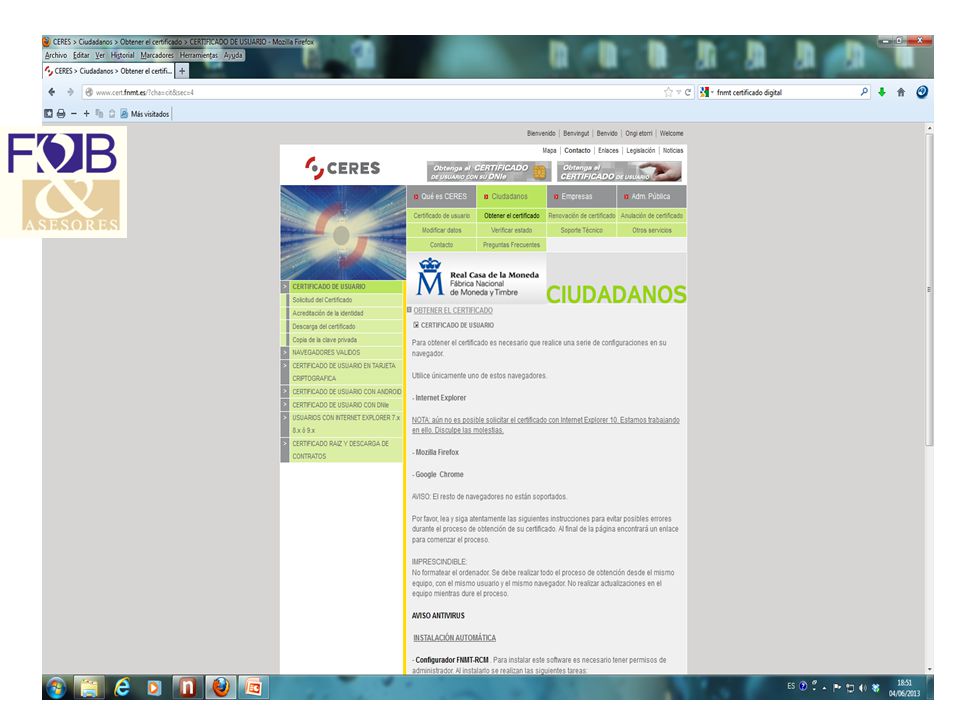This screenshot has width=960, height=720.
Task: Open the Windows Start menu
Action: (56, 688)
